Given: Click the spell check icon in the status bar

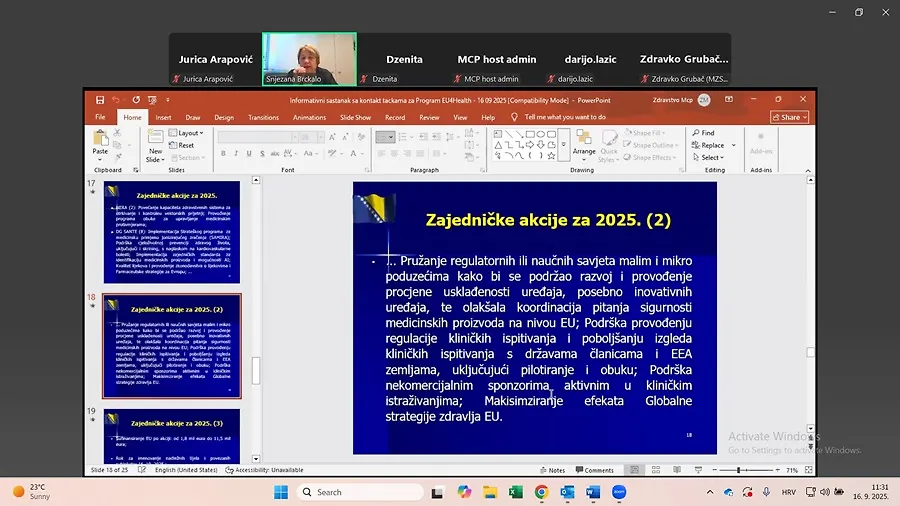Looking at the screenshot, I should [x=142, y=470].
